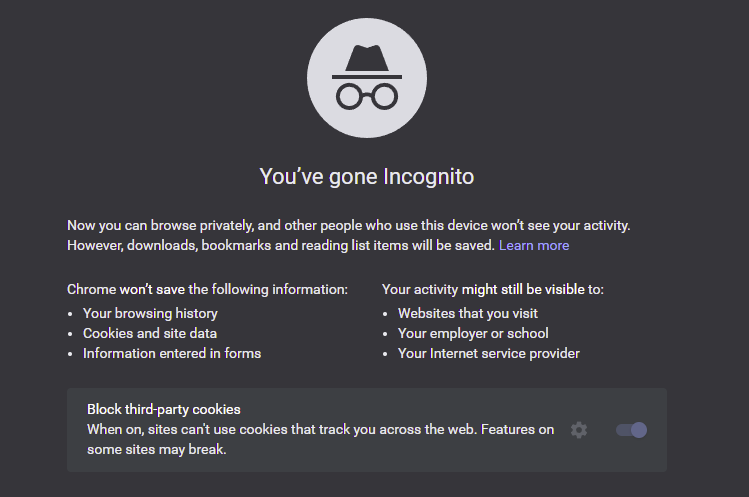The width and height of the screenshot is (749, 497).
Task: Click "Your activity might still be visible to" heading
Action: point(492,290)
